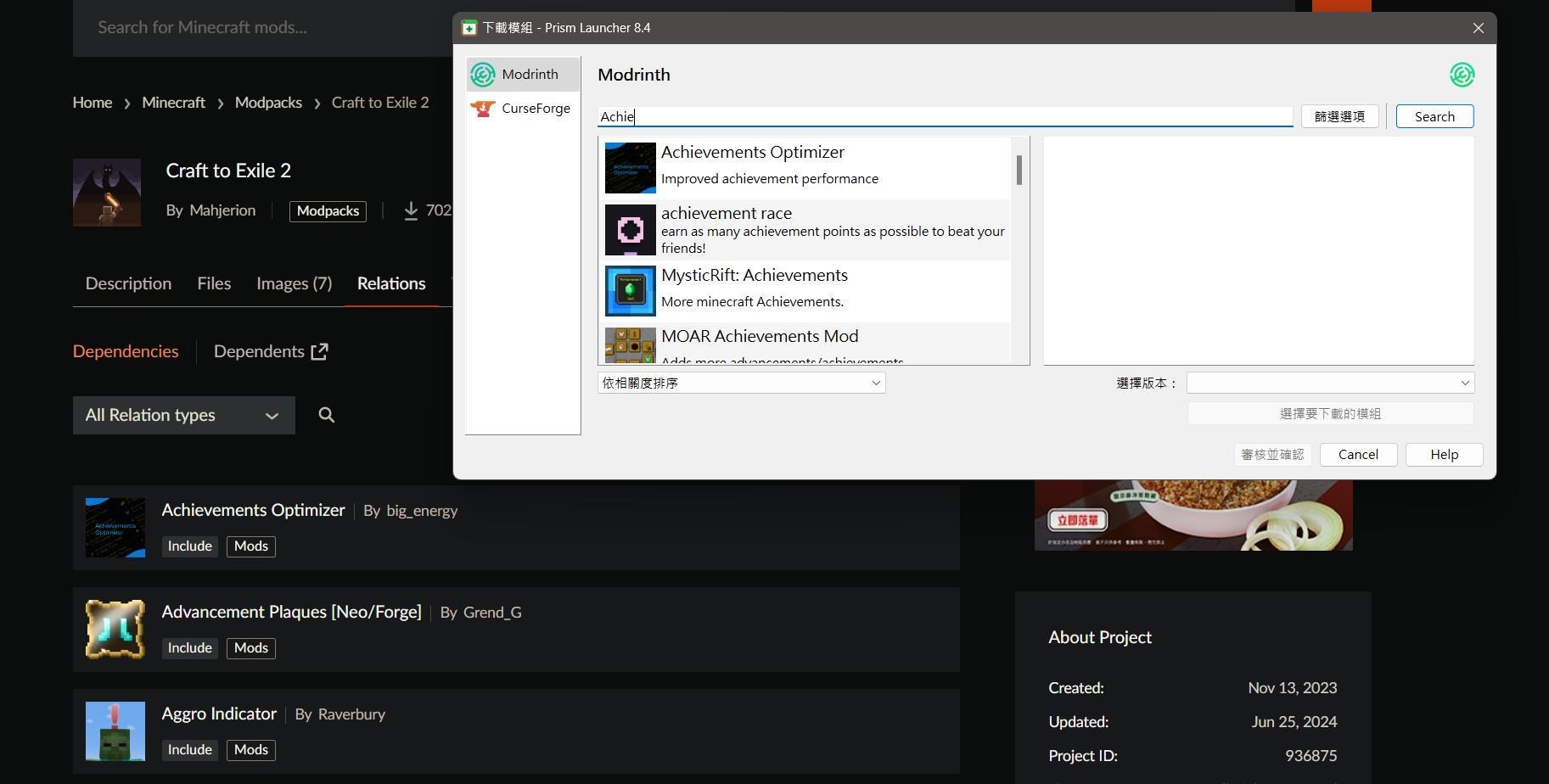
Task: Click Prism Launcher window title icon
Action: point(469,28)
